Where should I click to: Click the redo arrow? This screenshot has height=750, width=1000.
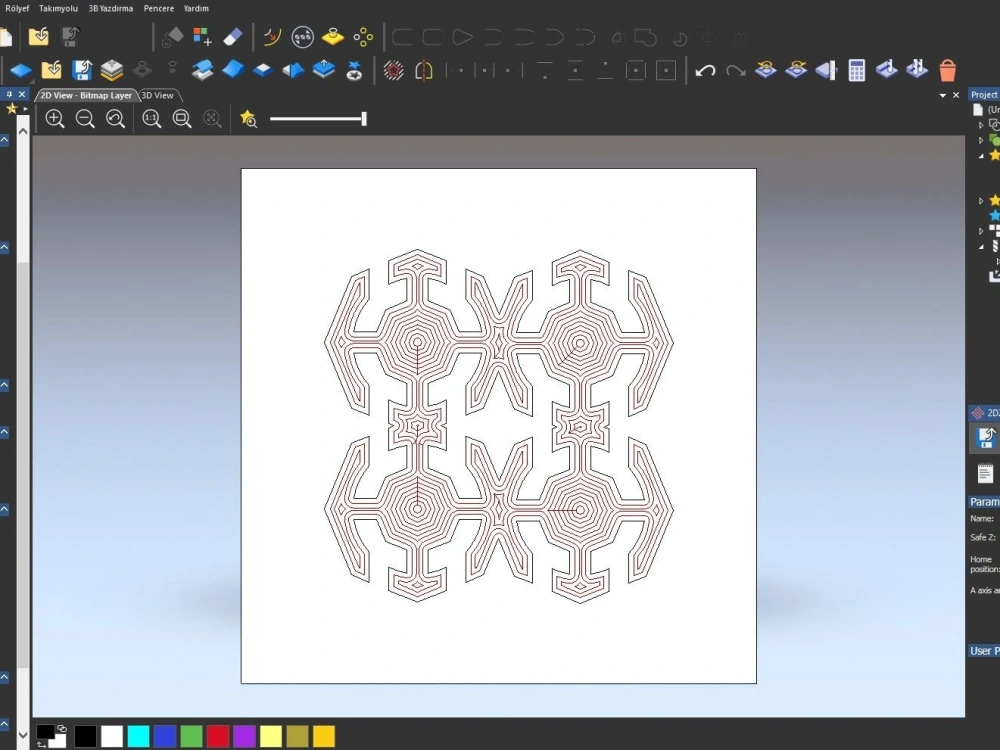pyautogui.click(x=735, y=70)
